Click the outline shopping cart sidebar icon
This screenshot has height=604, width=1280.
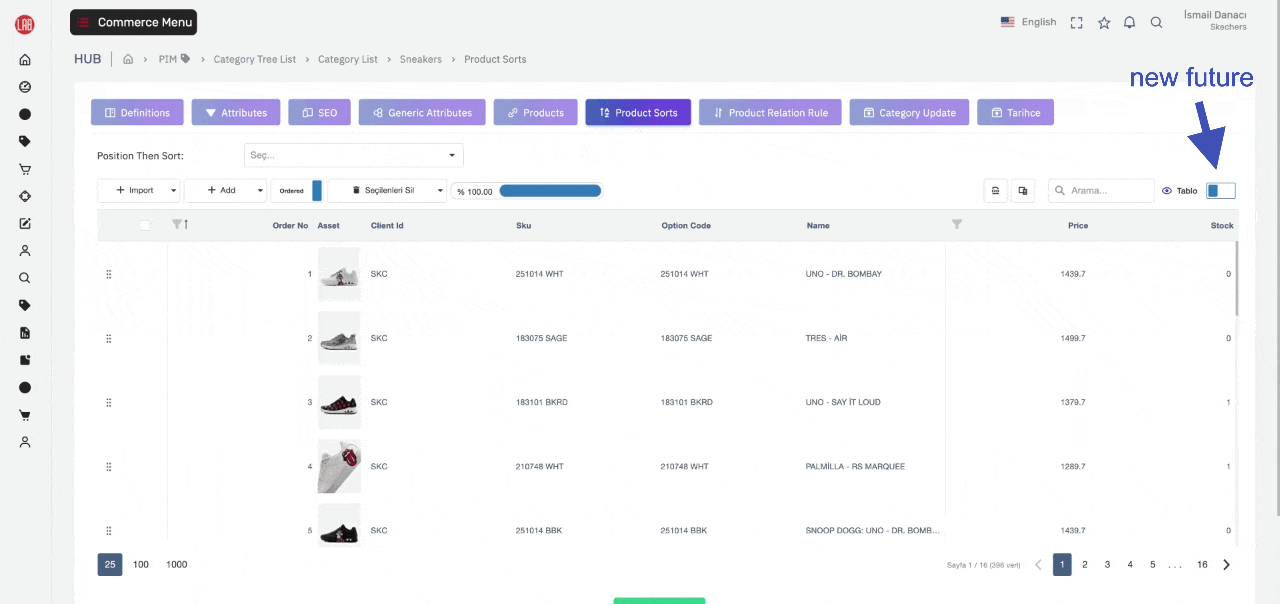25,169
